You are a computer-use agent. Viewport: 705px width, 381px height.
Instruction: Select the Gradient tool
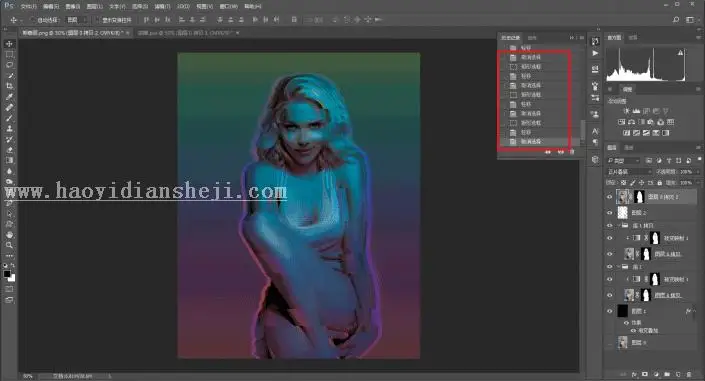pos(9,160)
